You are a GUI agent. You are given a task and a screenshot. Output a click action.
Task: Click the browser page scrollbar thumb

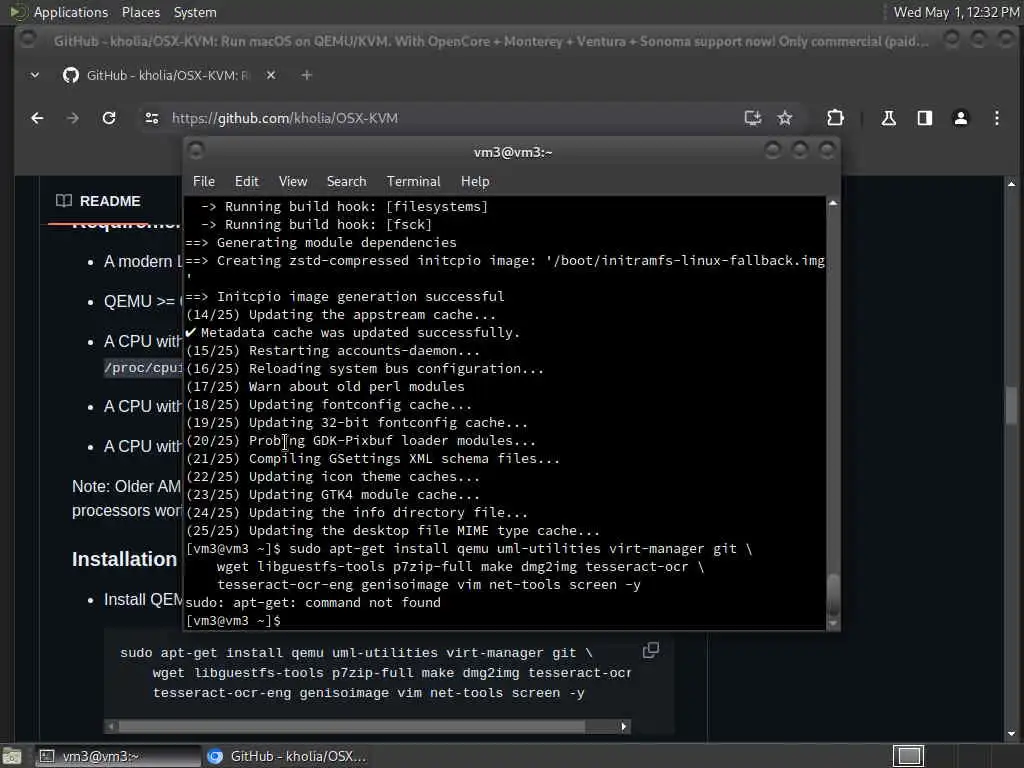click(x=1011, y=405)
